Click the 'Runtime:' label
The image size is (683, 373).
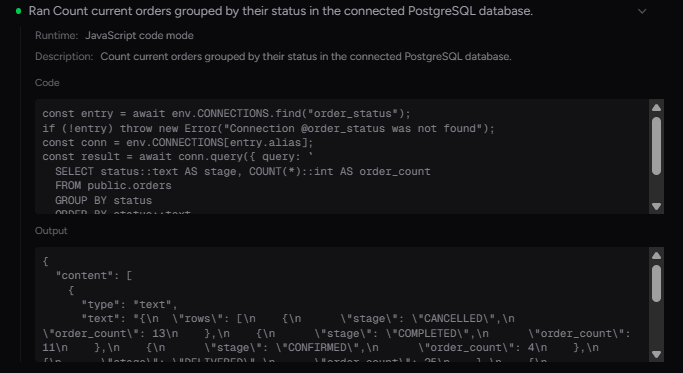(57, 36)
